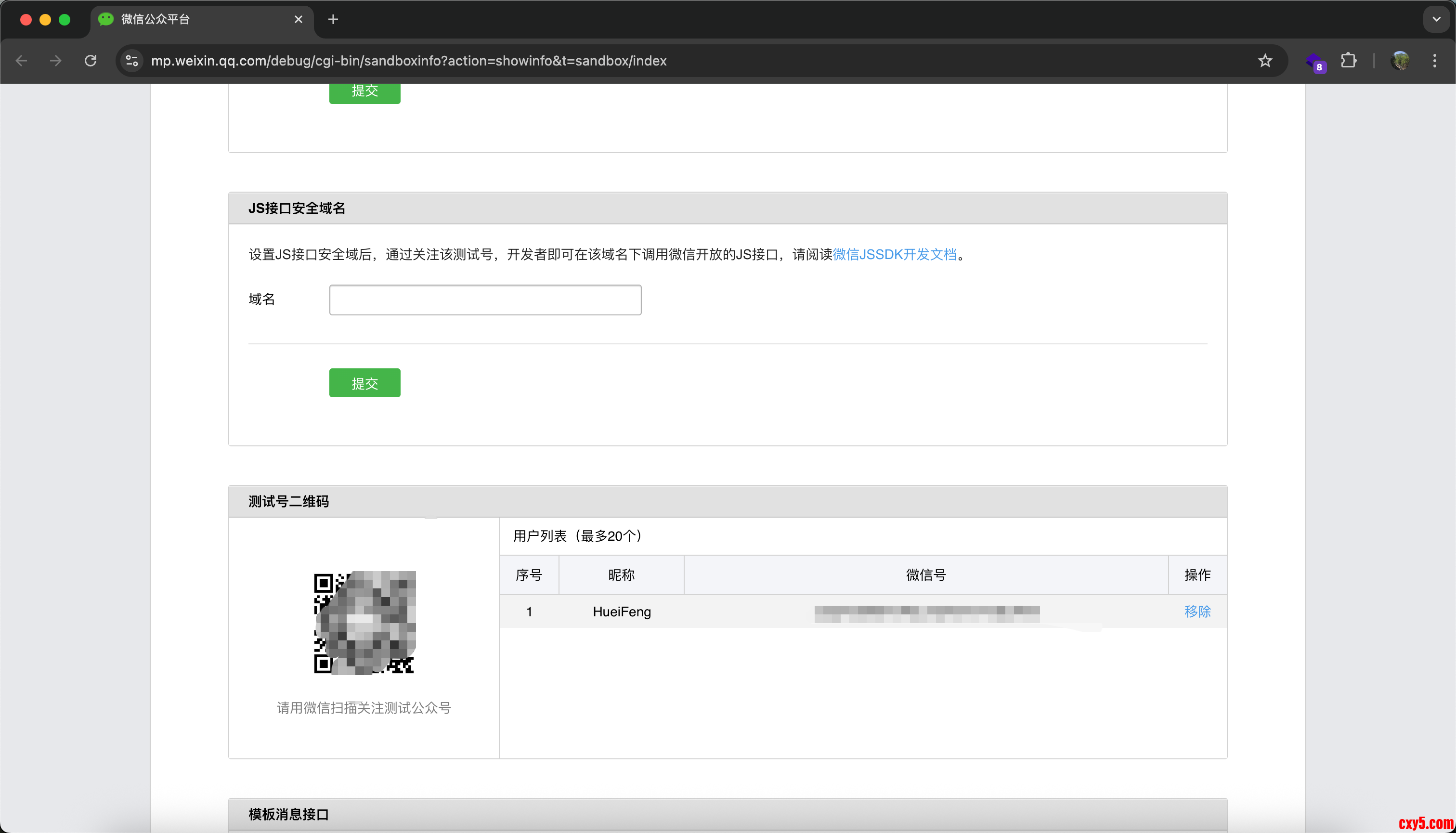This screenshot has width=1456, height=833.
Task: Bookmark this page with star icon
Action: click(1265, 61)
